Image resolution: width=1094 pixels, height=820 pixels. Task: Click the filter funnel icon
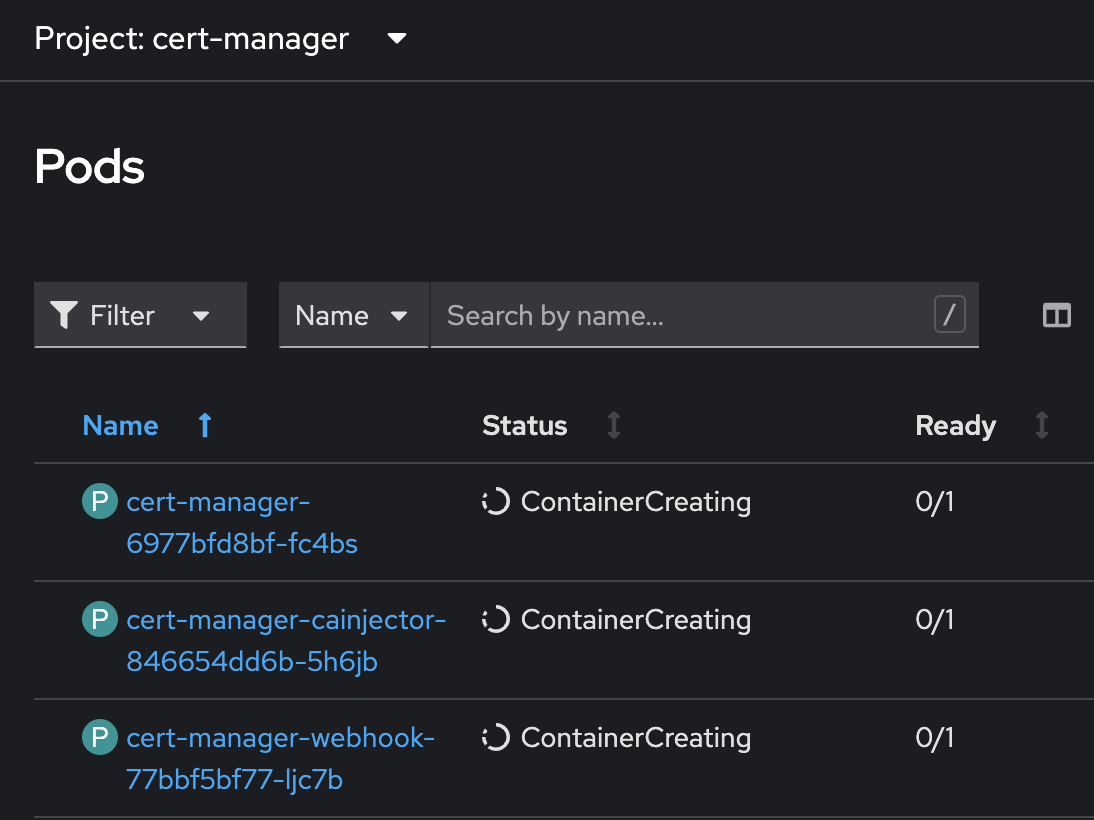pos(63,314)
